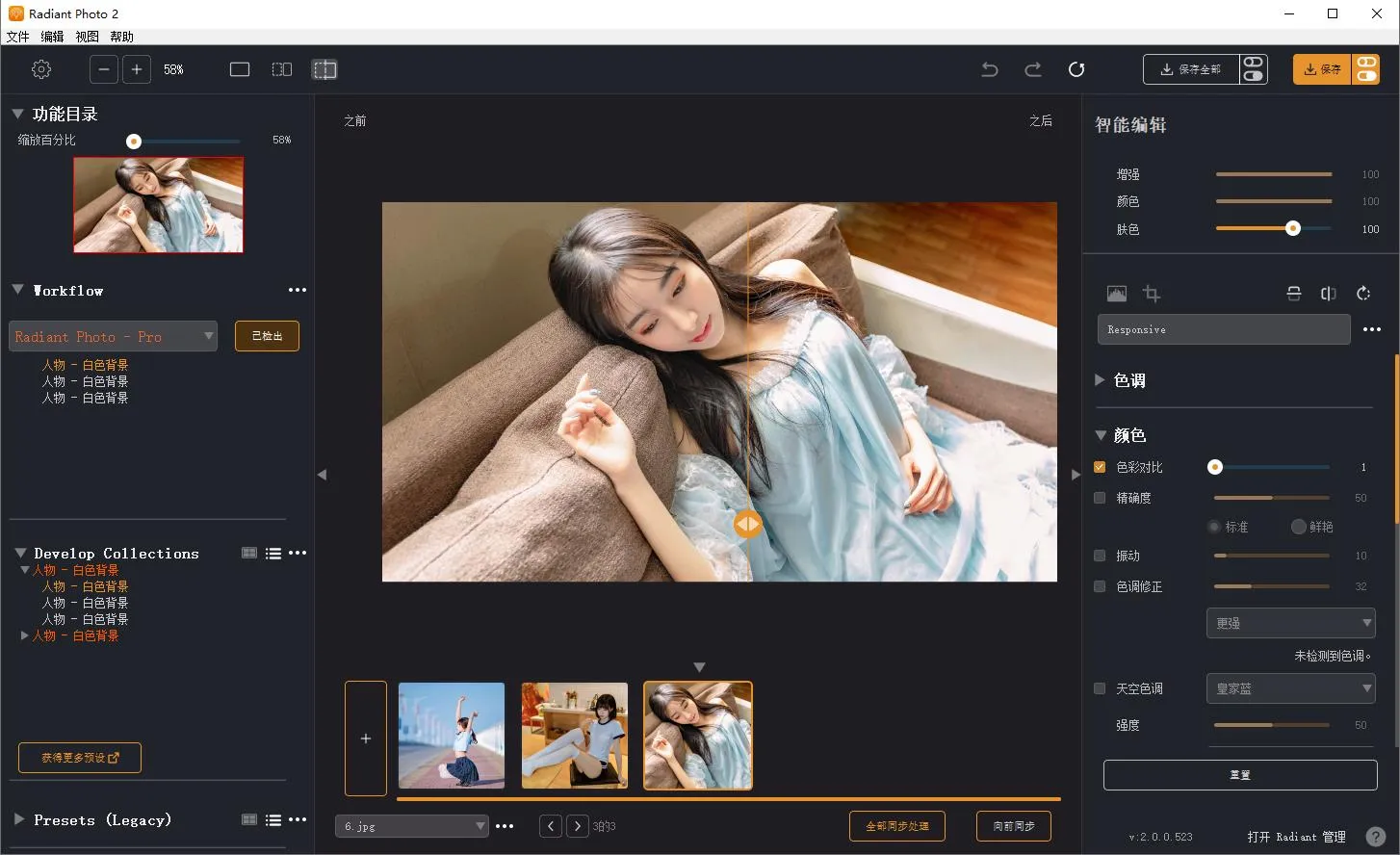Select the side-by-side compare view
The image size is (1400, 855).
point(281,69)
